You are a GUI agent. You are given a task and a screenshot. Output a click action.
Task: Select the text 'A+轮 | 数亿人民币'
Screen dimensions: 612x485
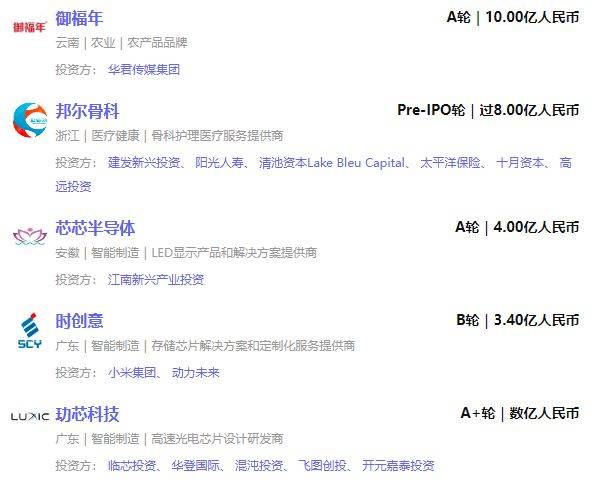[520, 413]
